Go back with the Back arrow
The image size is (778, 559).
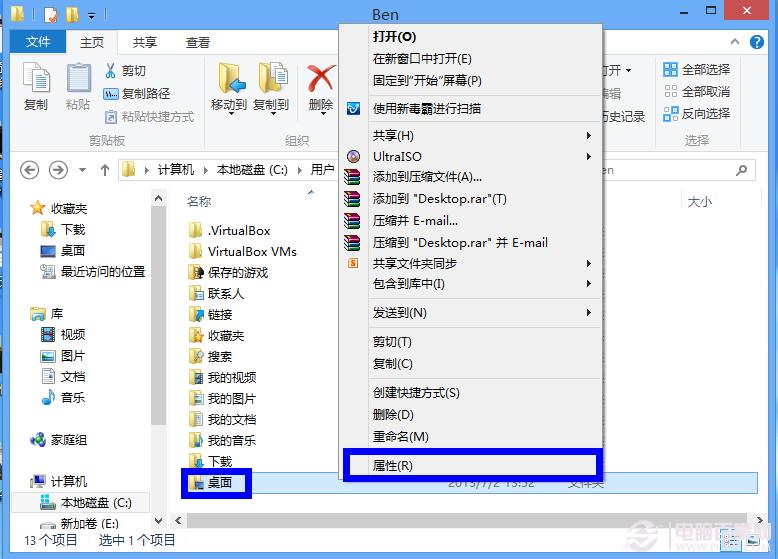29,170
